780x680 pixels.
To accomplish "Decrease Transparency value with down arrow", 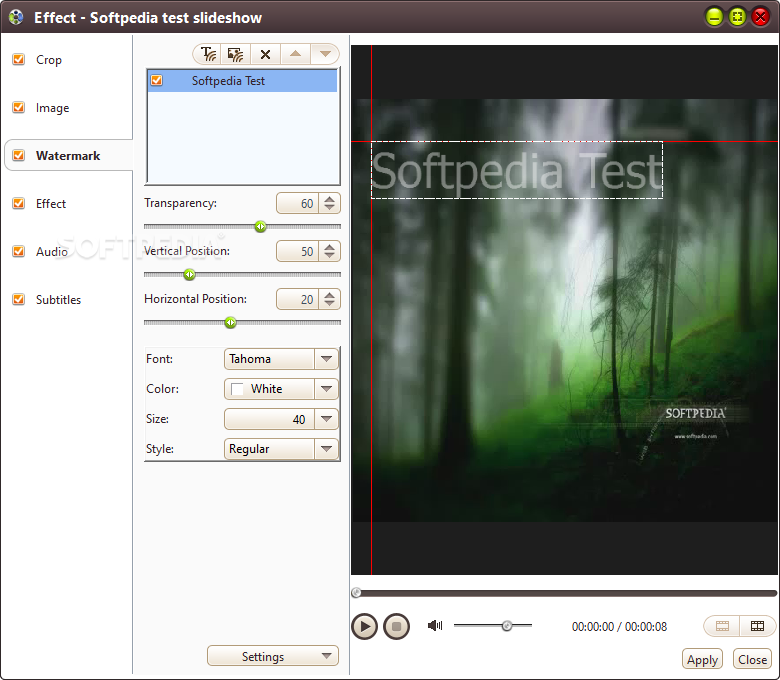I will [329, 207].
